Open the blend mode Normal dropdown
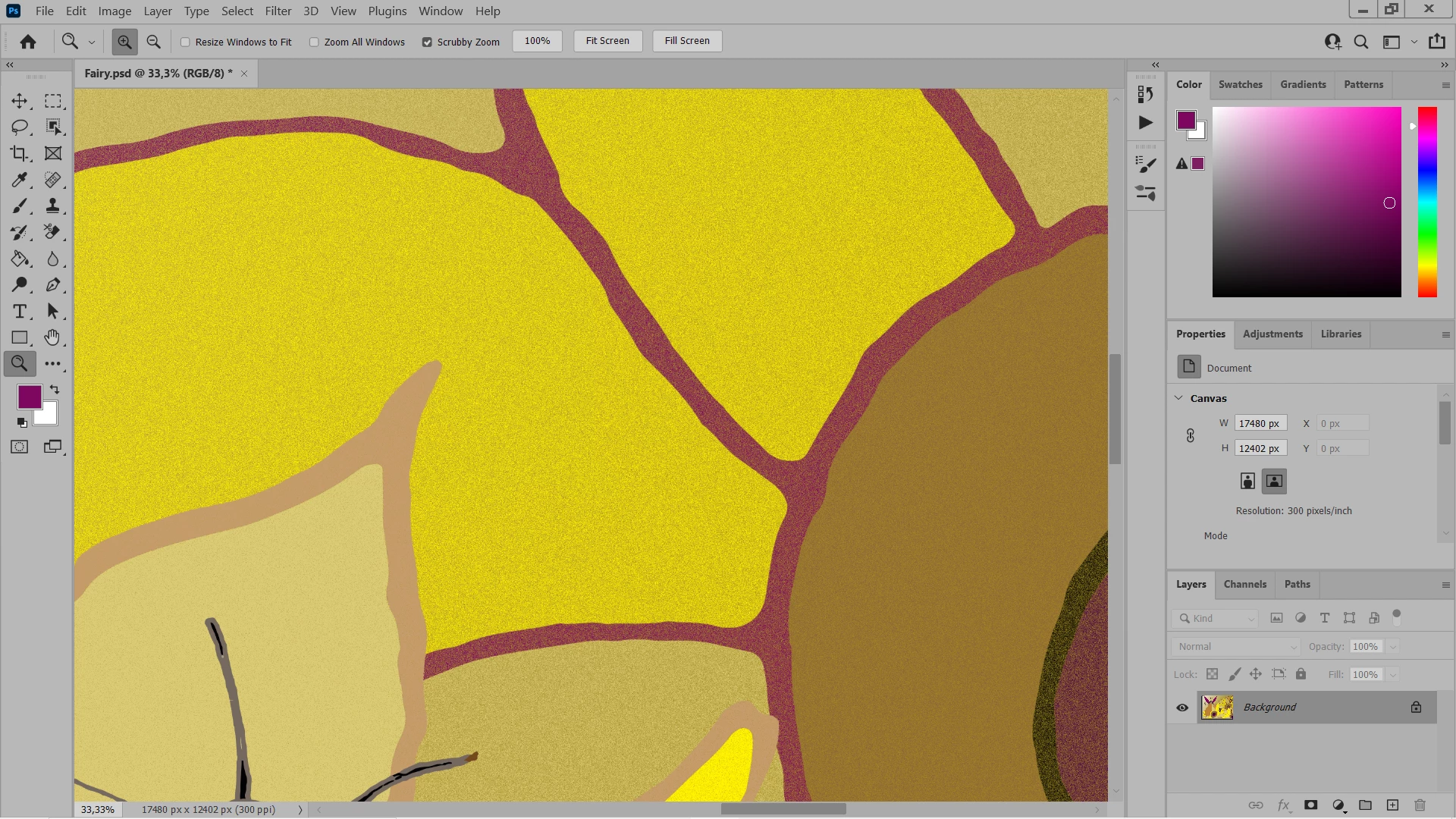1456x819 pixels. (x=1236, y=647)
